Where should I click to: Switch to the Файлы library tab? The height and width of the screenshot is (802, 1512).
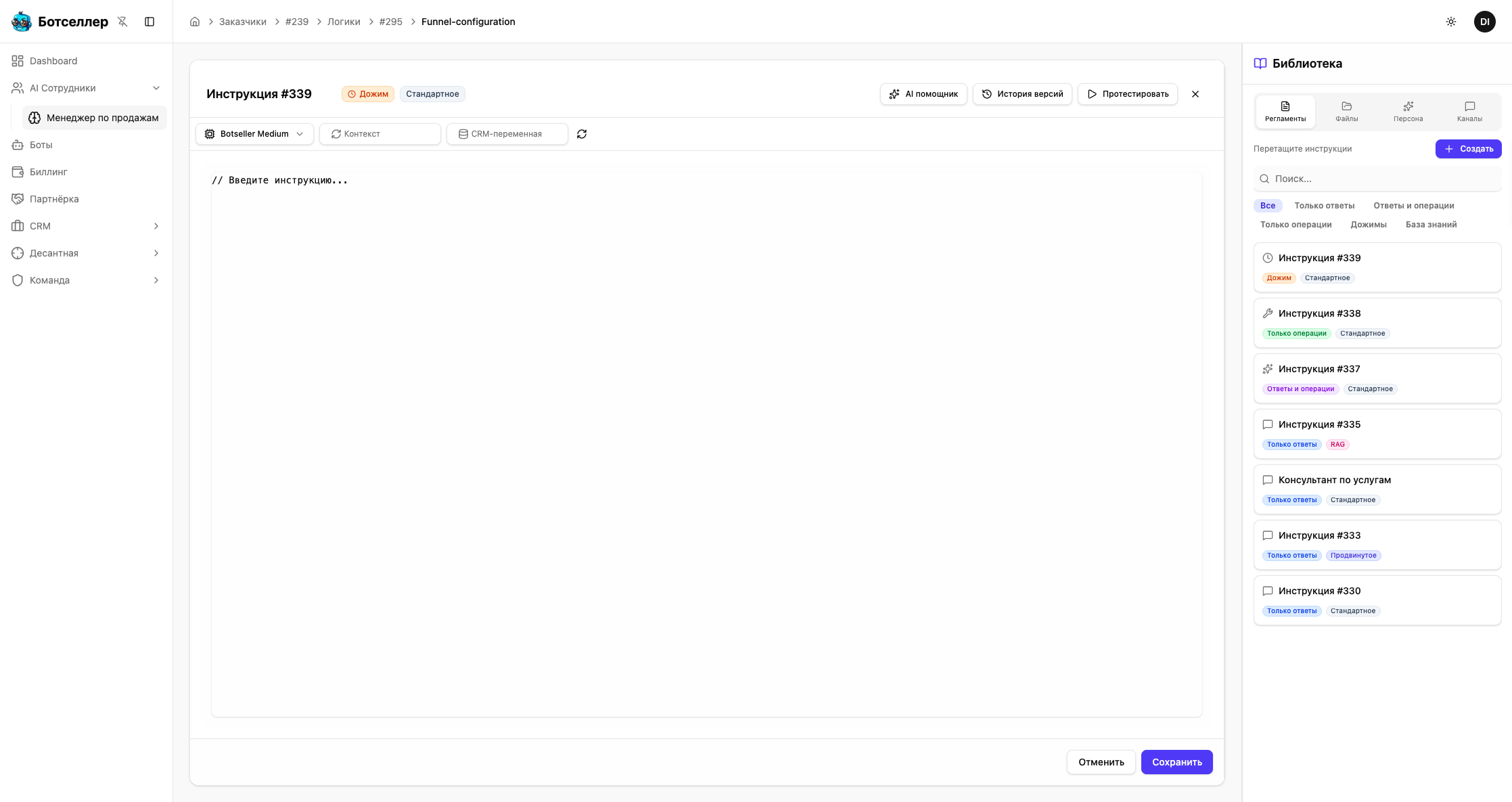[x=1346, y=112]
